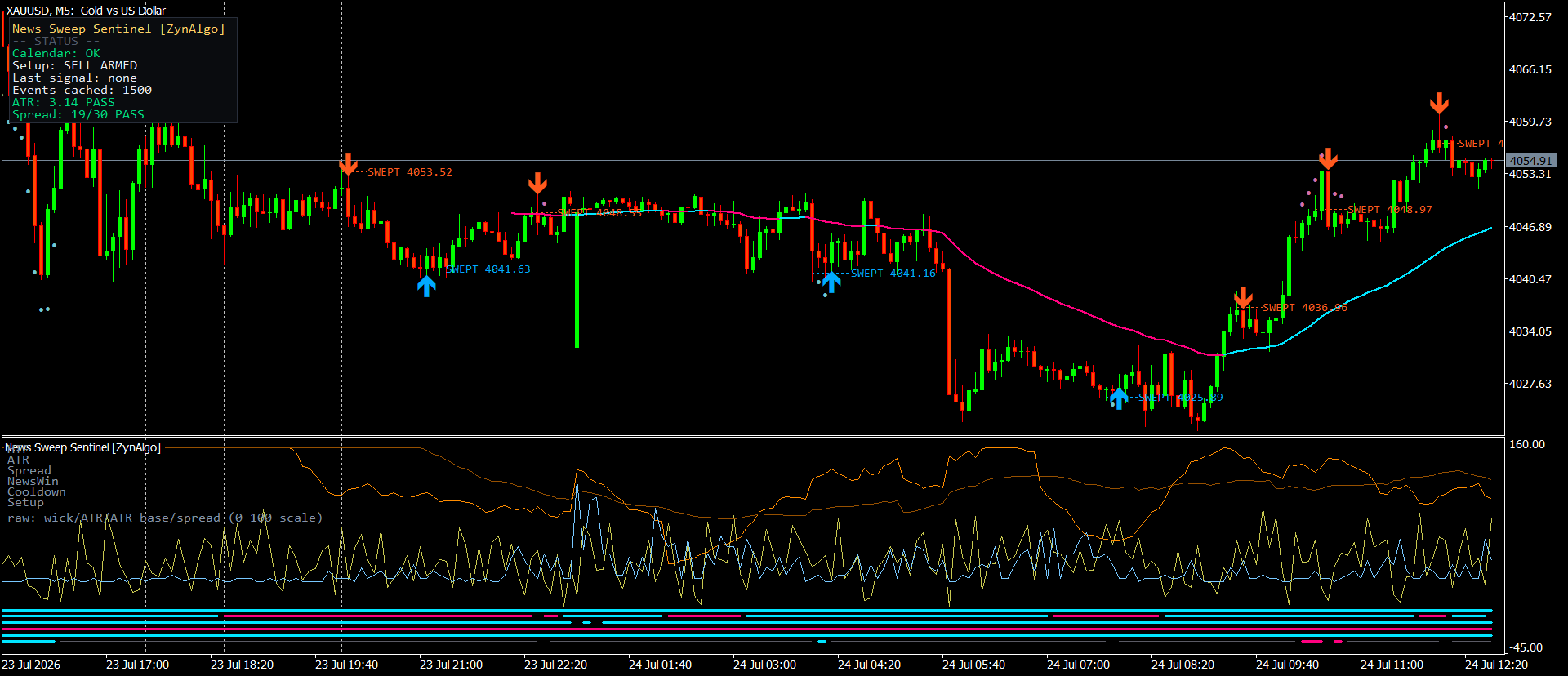Select the 4066.15 price scale label

pyautogui.click(x=1530, y=69)
